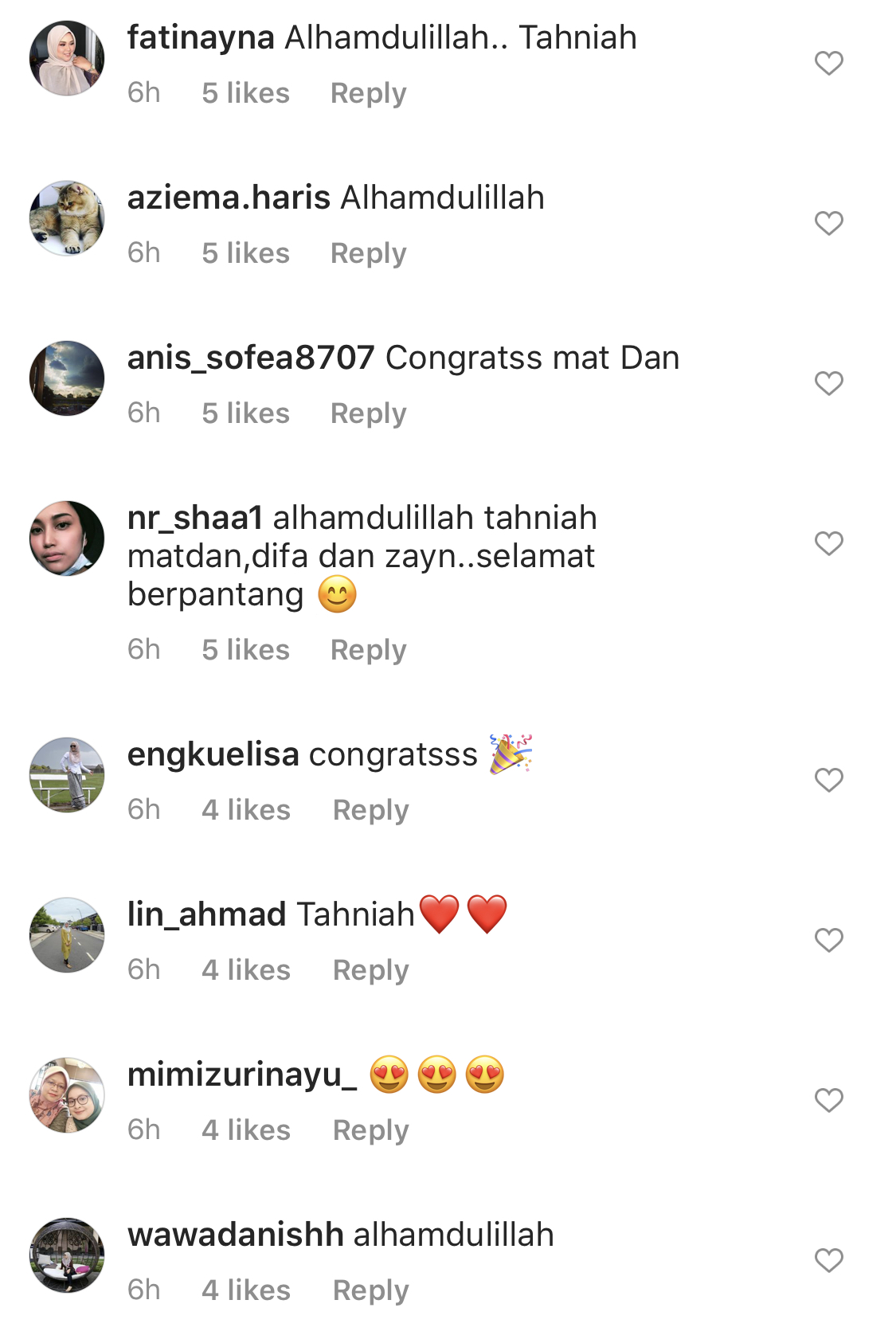896x1343 pixels.
Task: Like mimizurinayu_ emoji comment
Action: pos(828,1100)
